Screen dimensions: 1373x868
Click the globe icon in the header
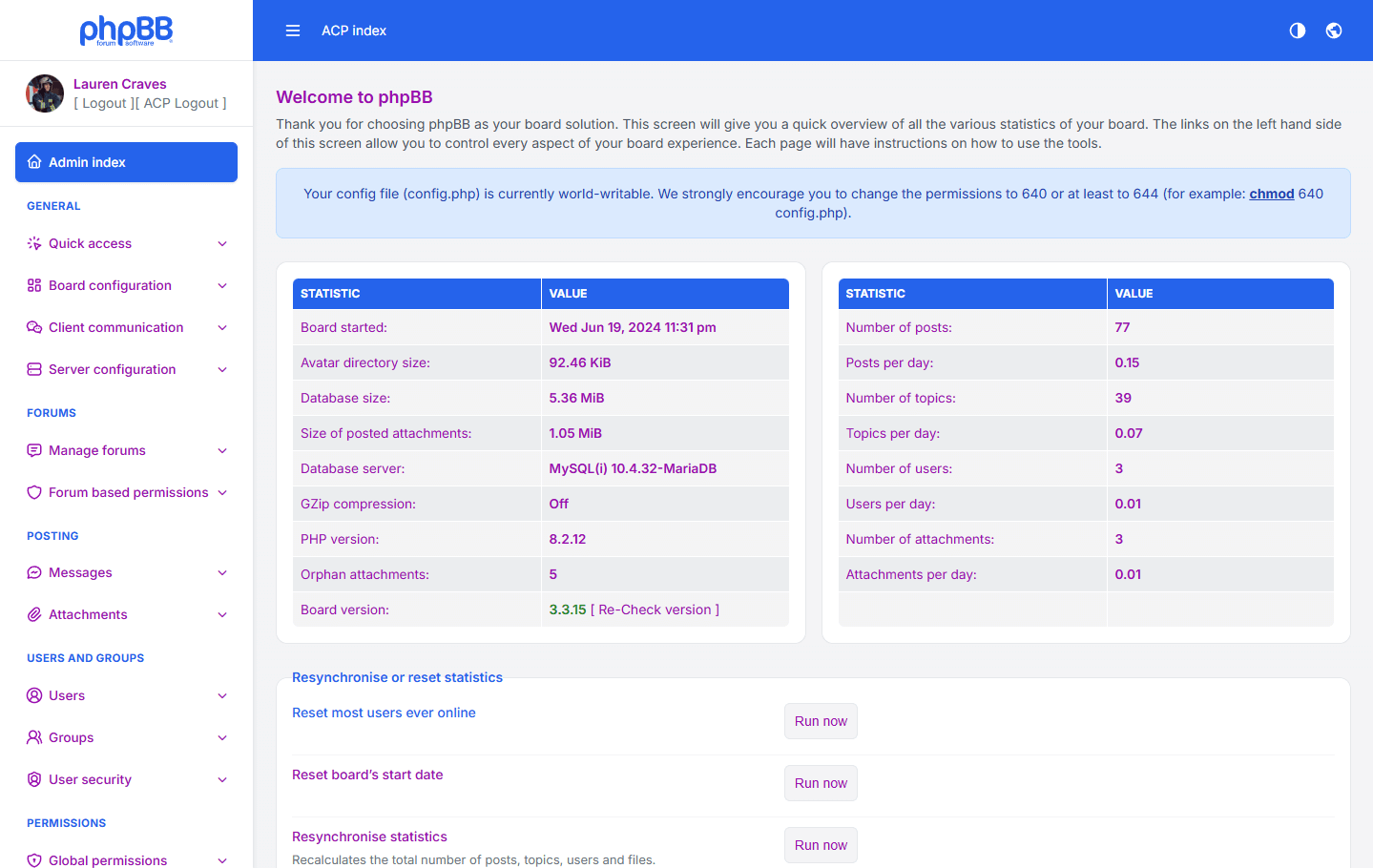pyautogui.click(x=1333, y=30)
